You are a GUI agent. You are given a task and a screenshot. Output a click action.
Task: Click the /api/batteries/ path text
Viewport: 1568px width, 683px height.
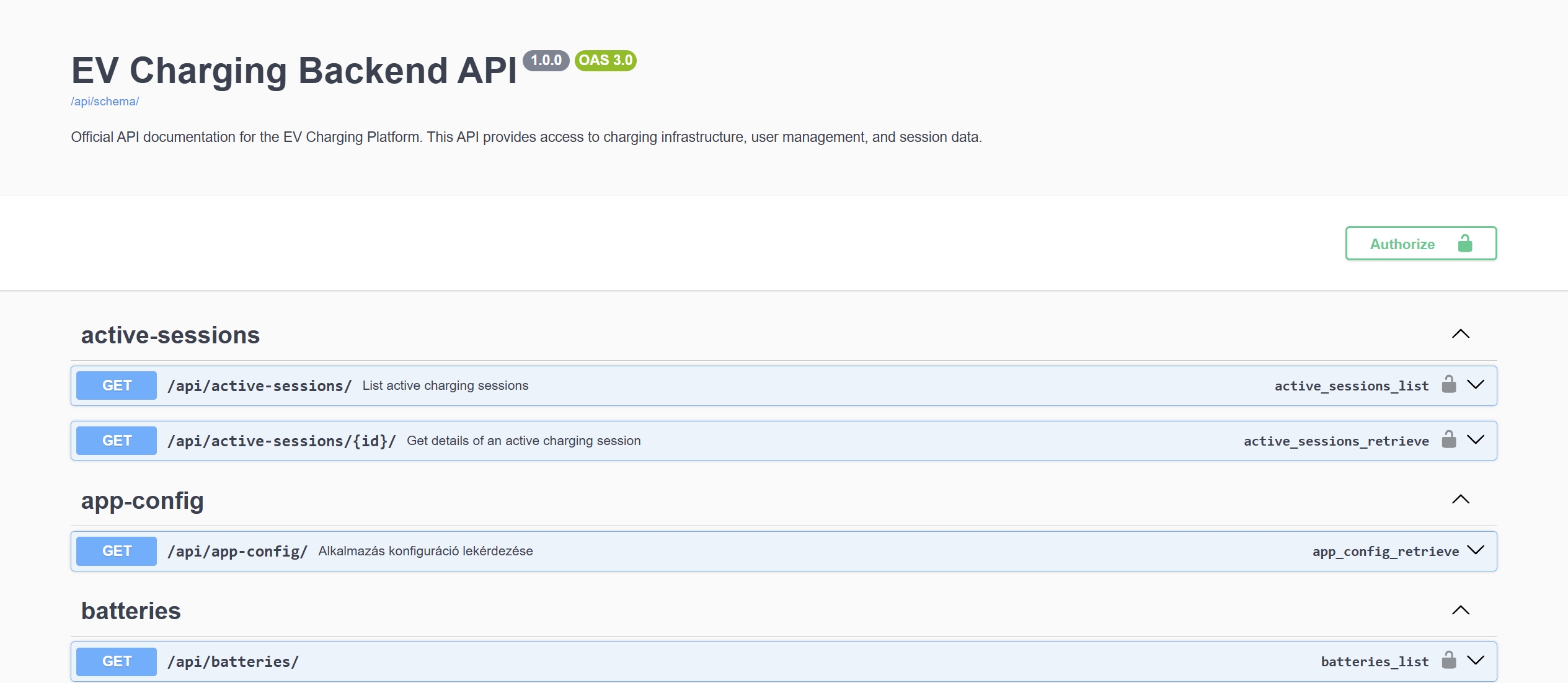(x=233, y=662)
